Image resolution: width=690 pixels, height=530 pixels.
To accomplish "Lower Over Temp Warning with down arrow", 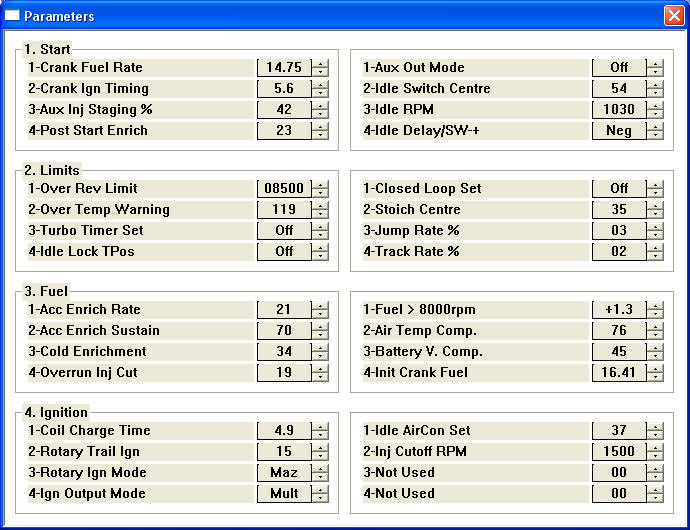I will 320,214.
